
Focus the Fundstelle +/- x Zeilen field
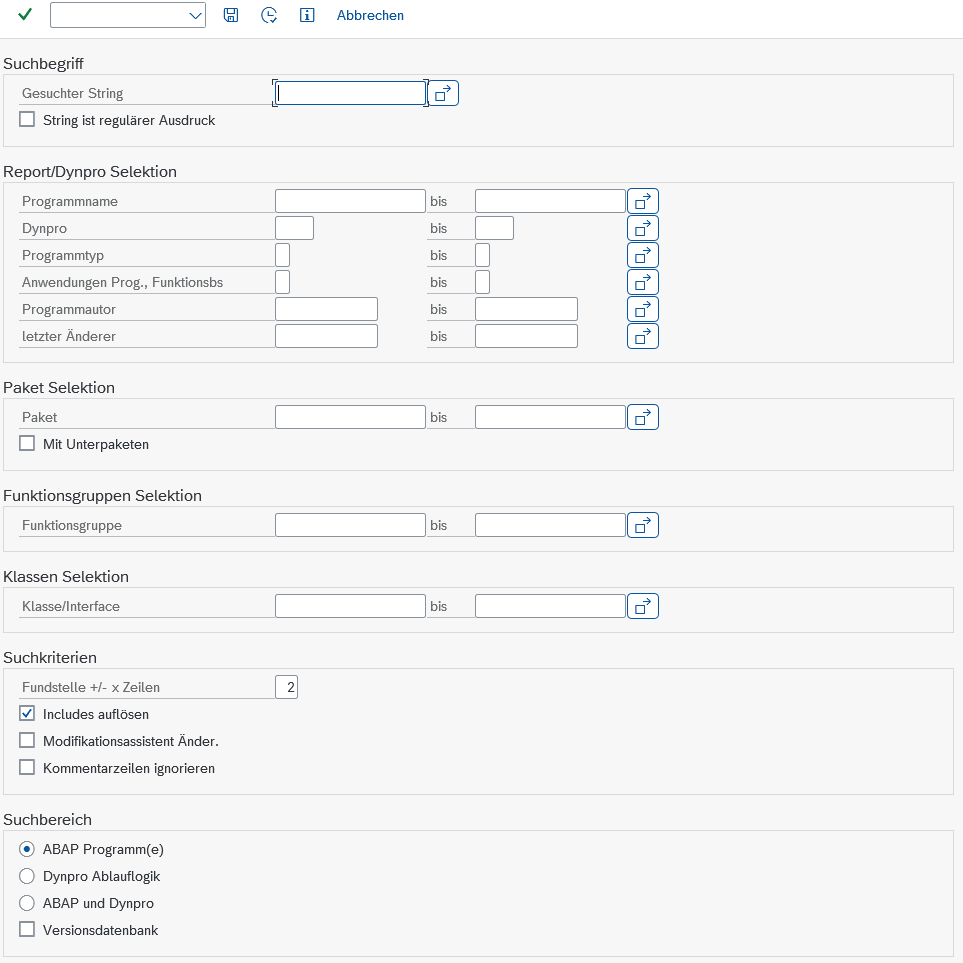(x=286, y=687)
